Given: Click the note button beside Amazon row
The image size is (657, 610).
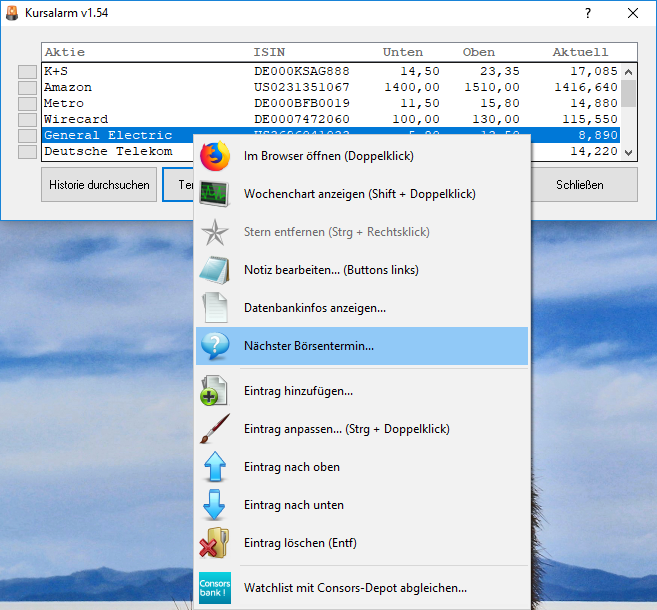Looking at the screenshot, I should (x=28, y=88).
